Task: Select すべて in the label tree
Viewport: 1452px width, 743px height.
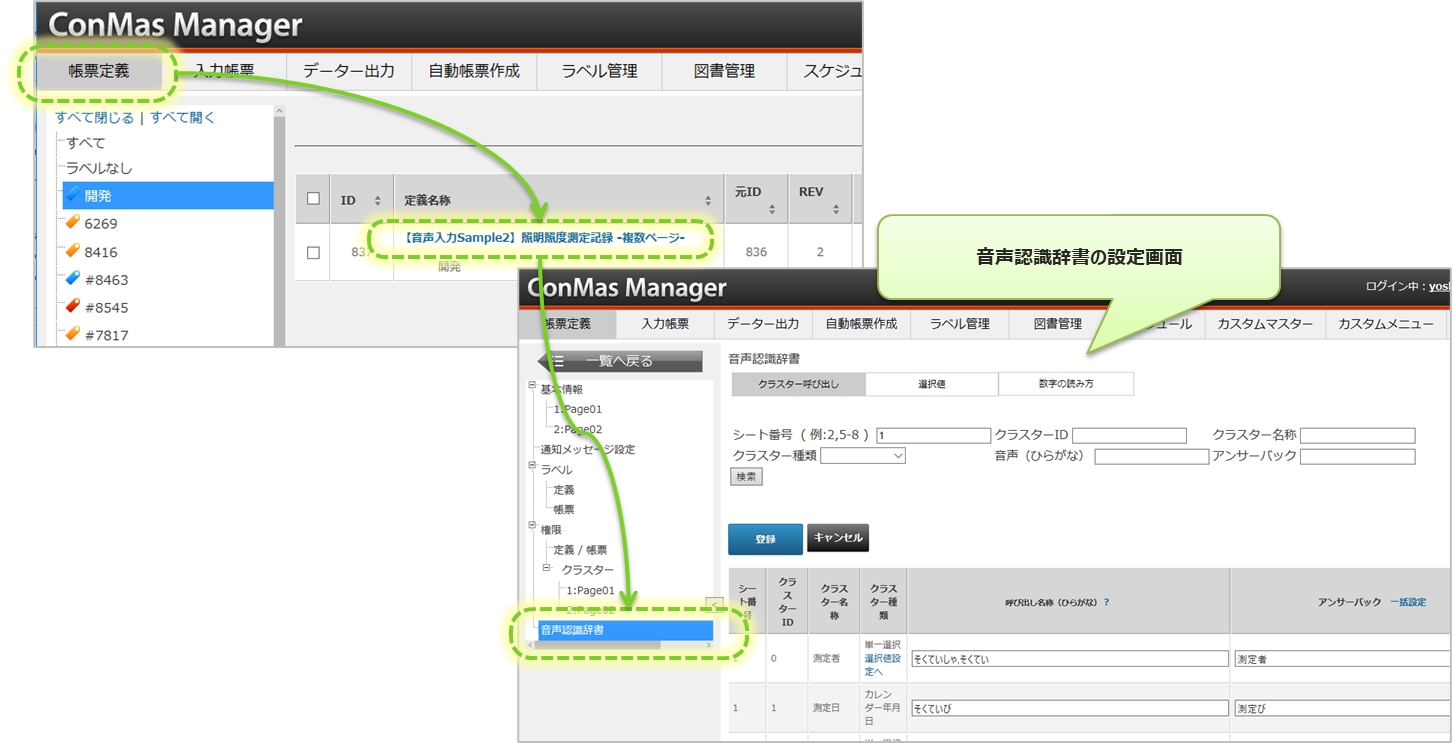Action: (86, 143)
